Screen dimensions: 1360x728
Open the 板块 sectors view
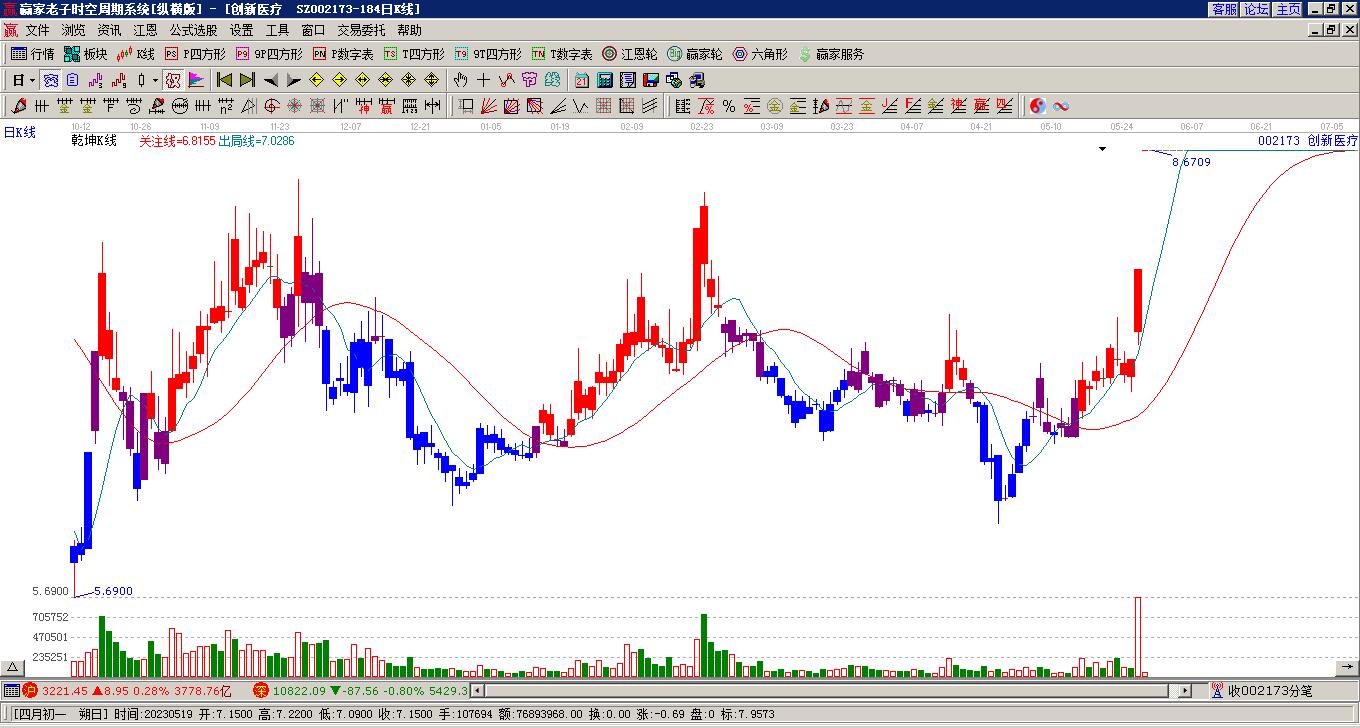click(85, 54)
